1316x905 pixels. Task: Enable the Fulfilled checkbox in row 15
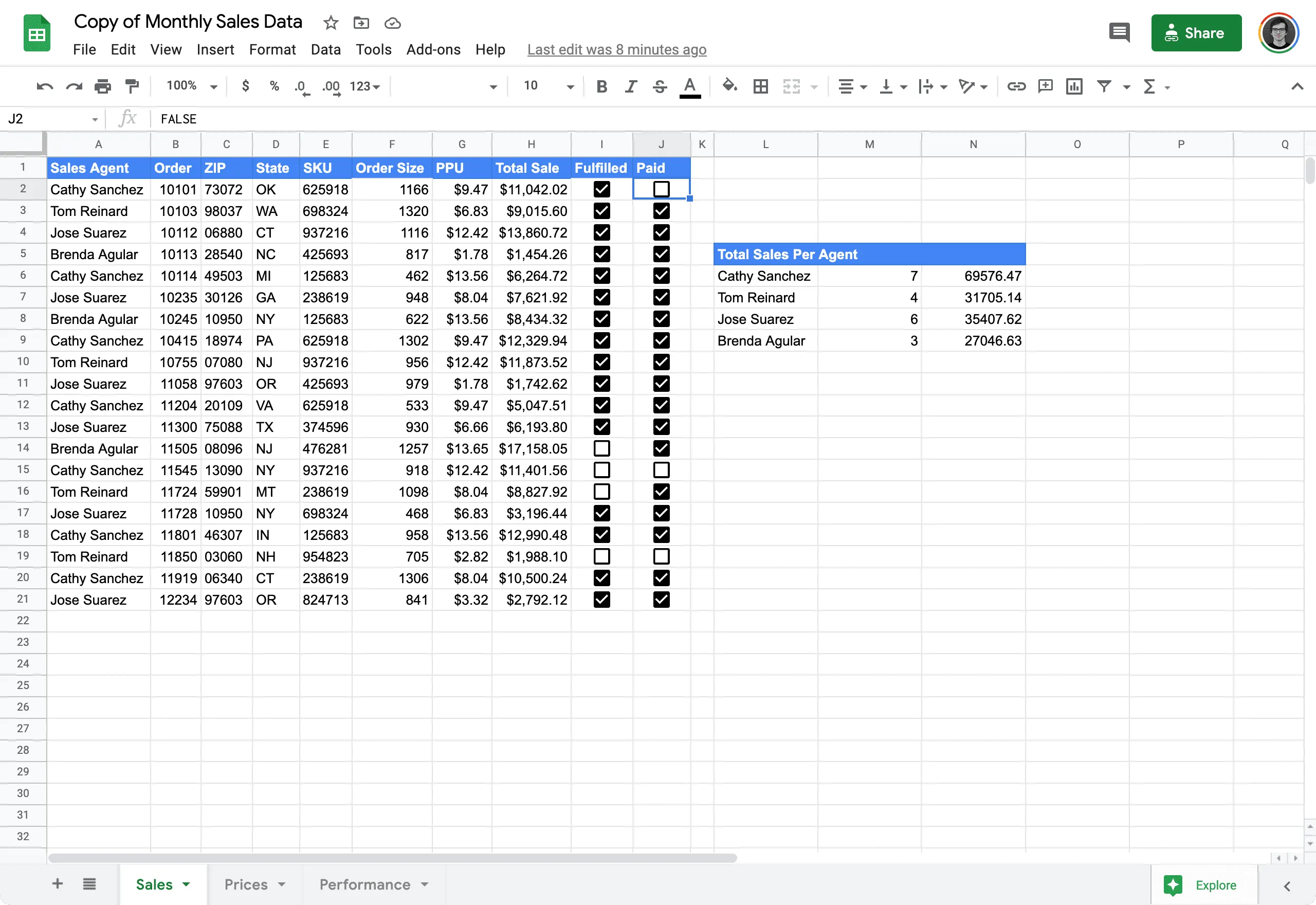click(x=601, y=470)
